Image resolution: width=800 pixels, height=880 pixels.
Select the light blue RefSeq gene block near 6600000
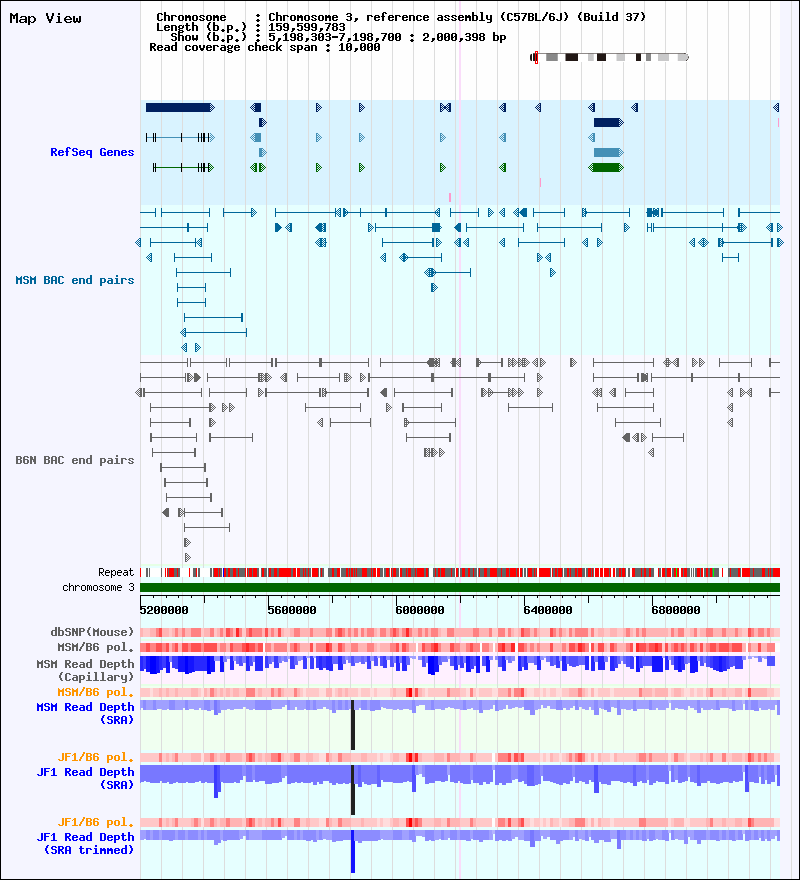click(x=609, y=152)
